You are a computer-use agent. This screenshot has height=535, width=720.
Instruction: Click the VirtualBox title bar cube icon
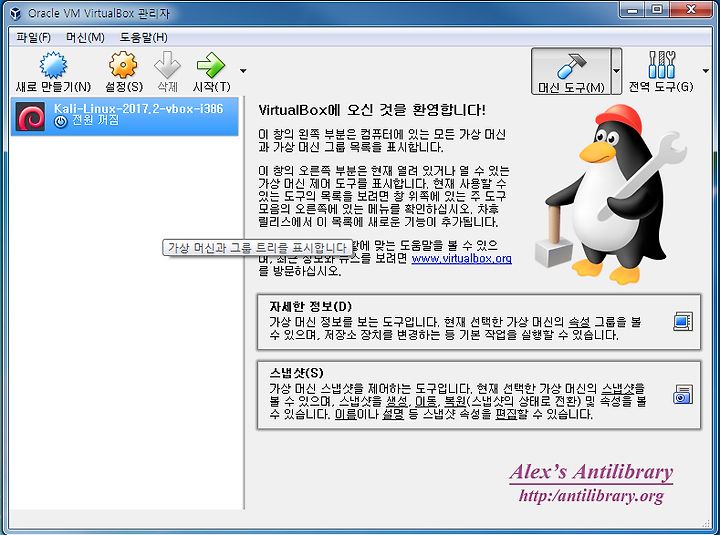pyautogui.click(x=16, y=13)
